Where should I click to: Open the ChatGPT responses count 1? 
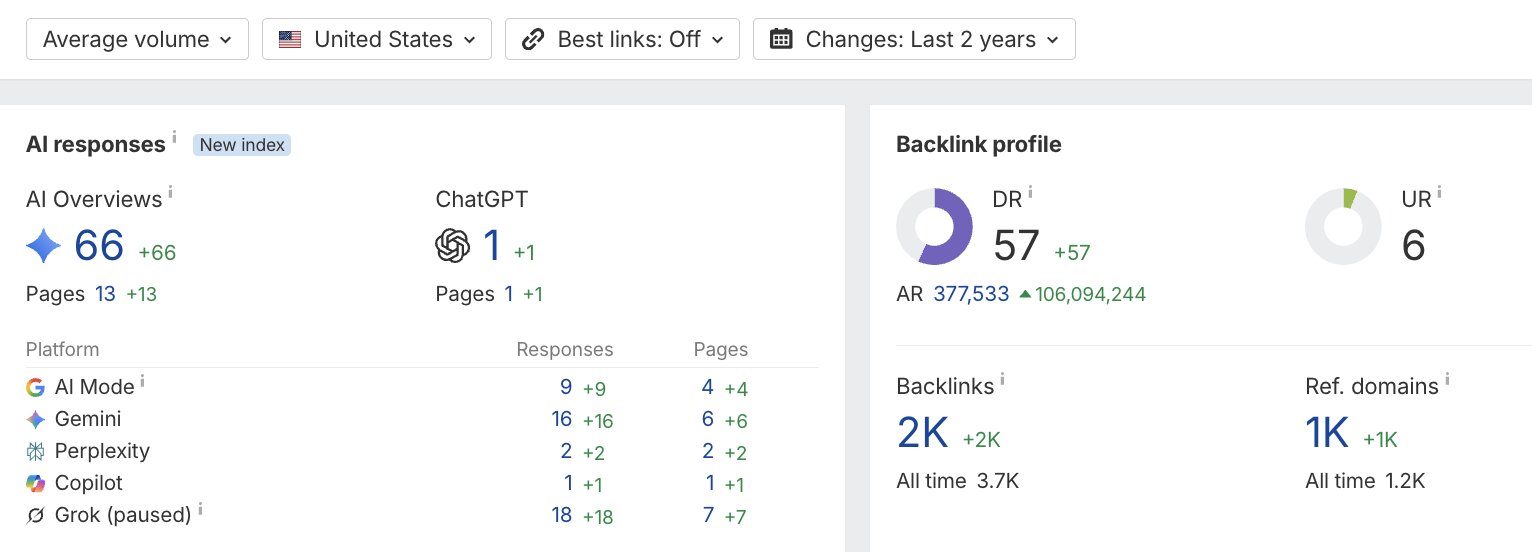(492, 246)
